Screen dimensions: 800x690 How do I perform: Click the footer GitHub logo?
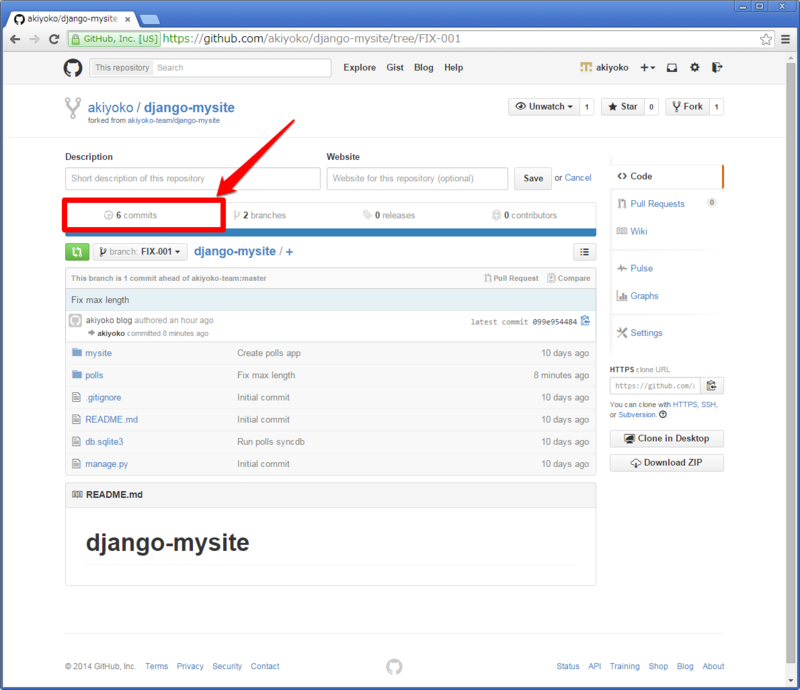tap(394, 667)
